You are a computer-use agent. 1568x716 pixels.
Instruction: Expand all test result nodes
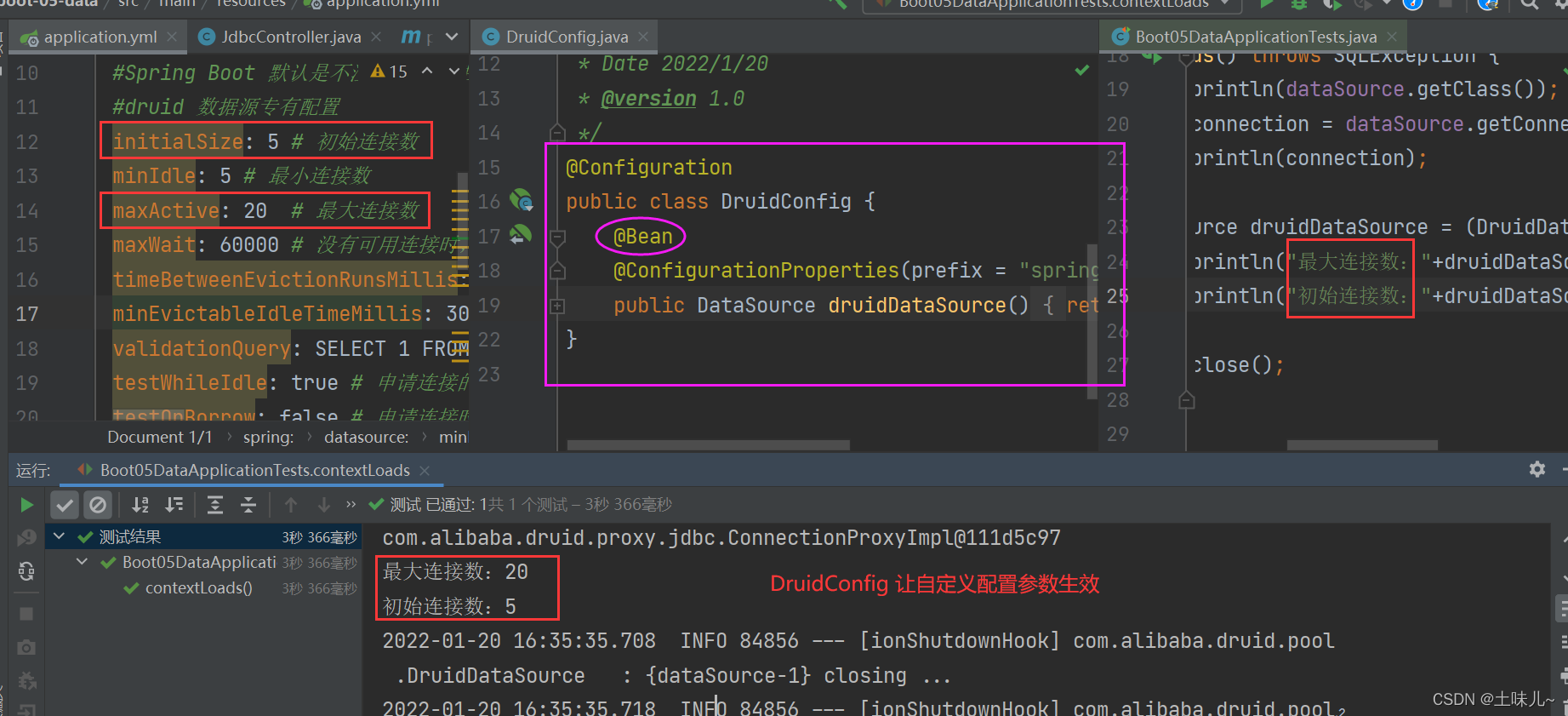(215, 505)
